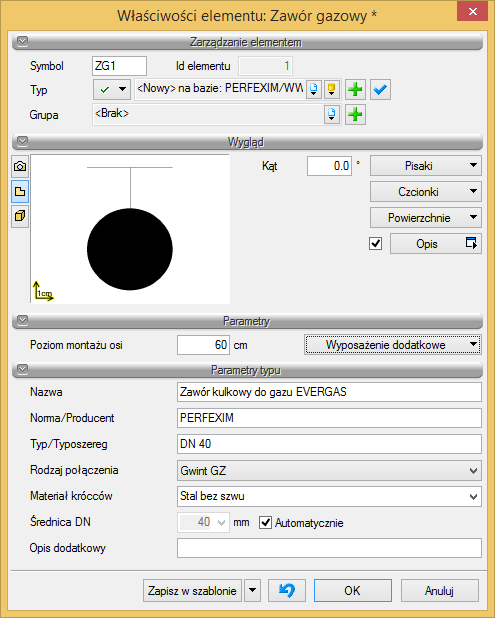Viewport: 495px width, 618px height.
Task: Open the Rodzaj połączenia dropdown
Action: 329,471
